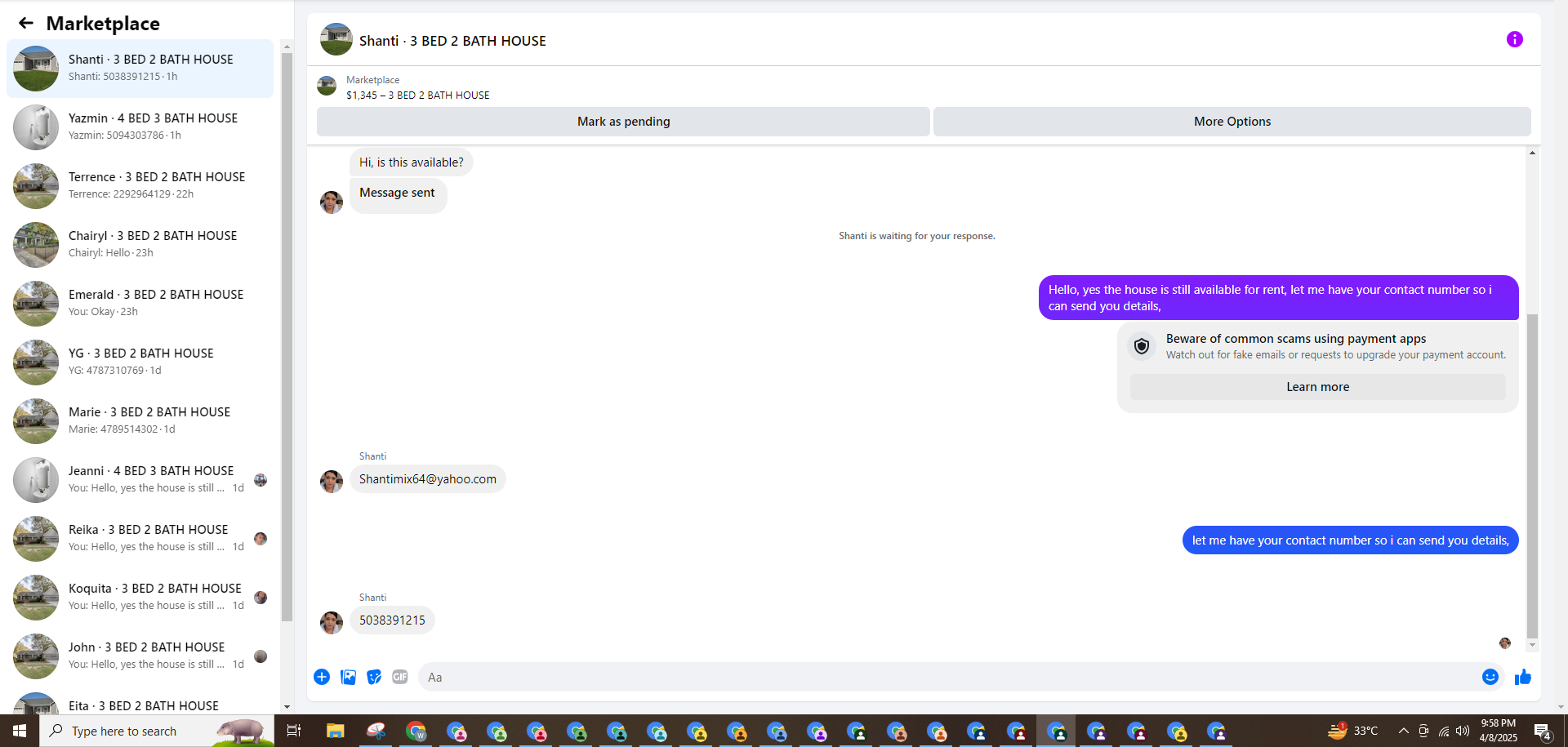
Task: Select Shanti conversation in list
Action: [140, 69]
